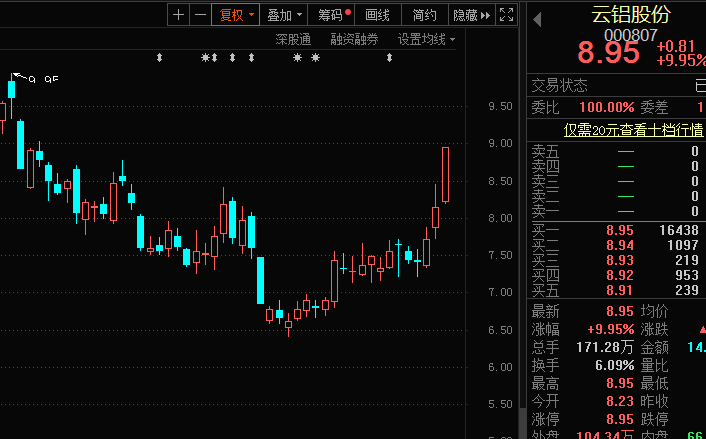Open the 复权 dropdown
The height and width of the screenshot is (439, 706).
(237, 15)
